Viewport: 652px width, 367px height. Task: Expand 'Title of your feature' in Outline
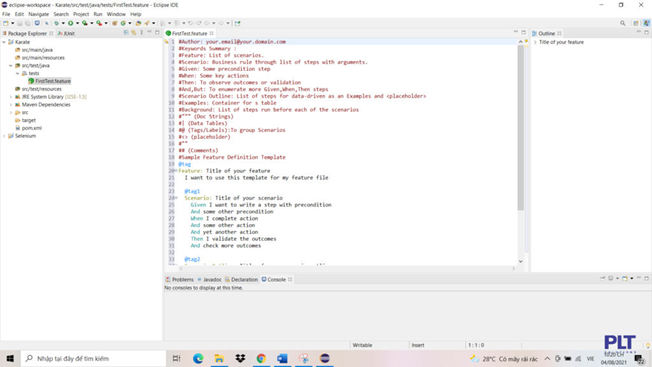[x=535, y=42]
